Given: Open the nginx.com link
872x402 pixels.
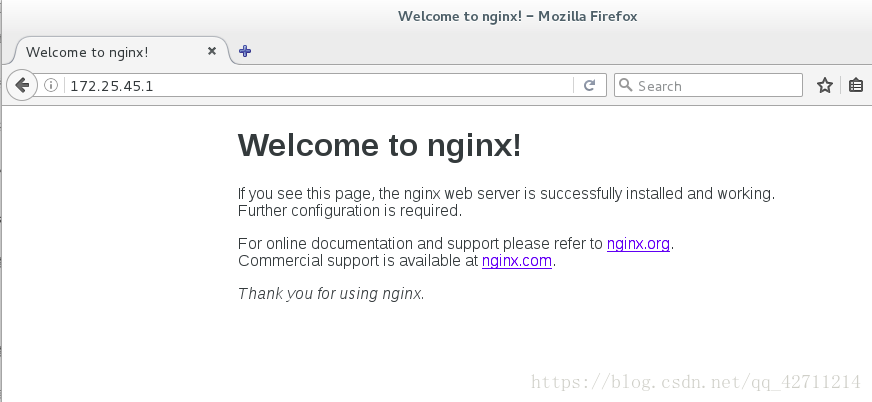Looking at the screenshot, I should 517,260.
